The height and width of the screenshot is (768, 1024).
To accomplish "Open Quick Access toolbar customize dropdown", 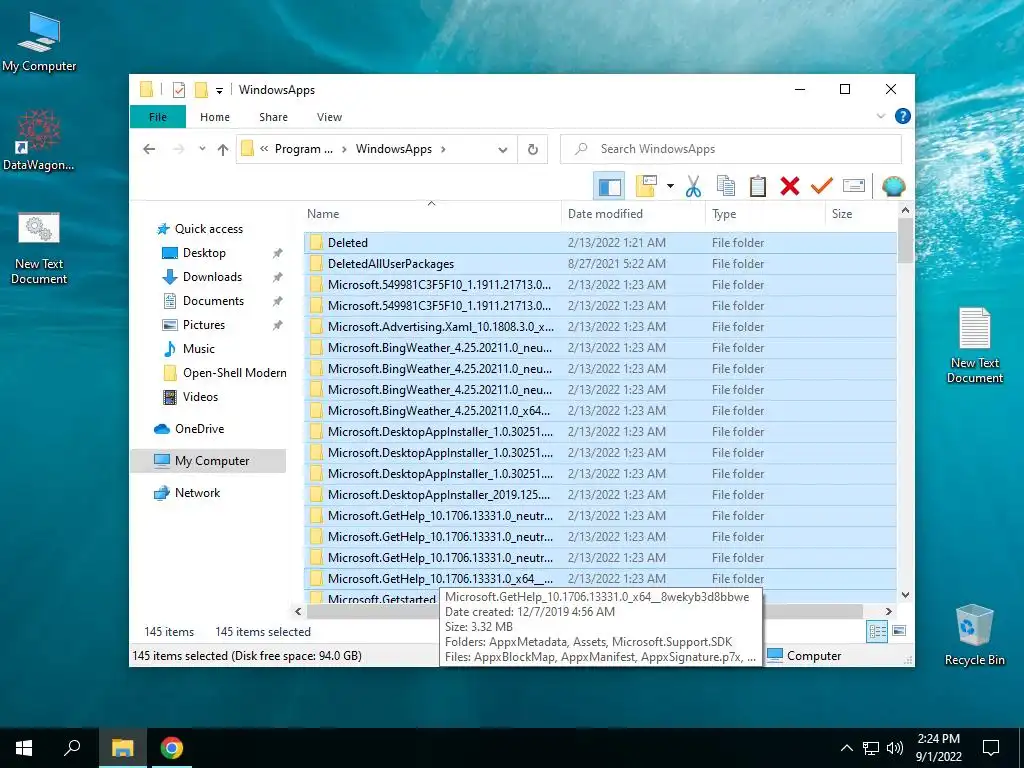I will point(219,90).
